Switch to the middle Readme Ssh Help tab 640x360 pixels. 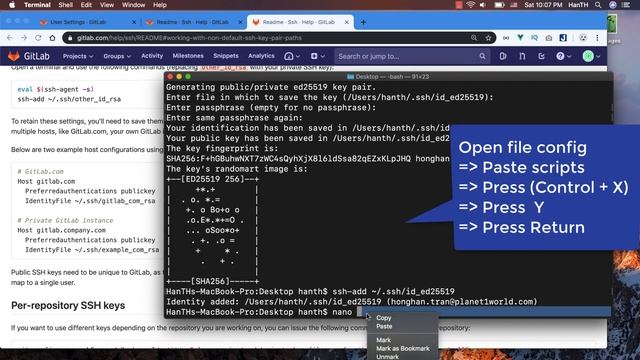pos(192,22)
